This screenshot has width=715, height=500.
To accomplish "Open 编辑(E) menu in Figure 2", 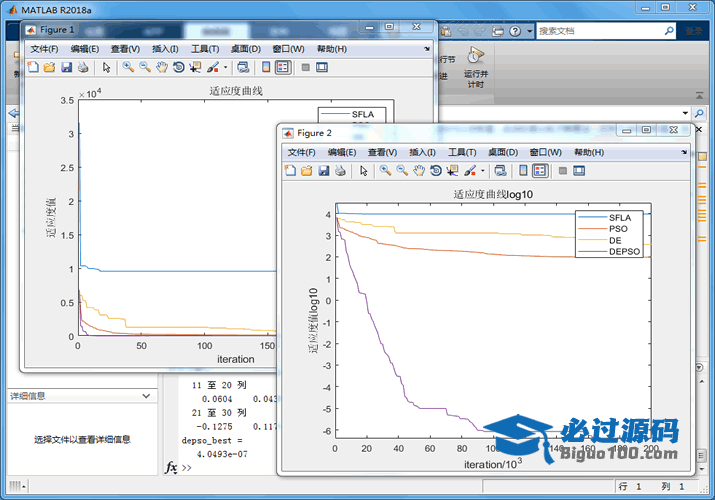I will 342,152.
